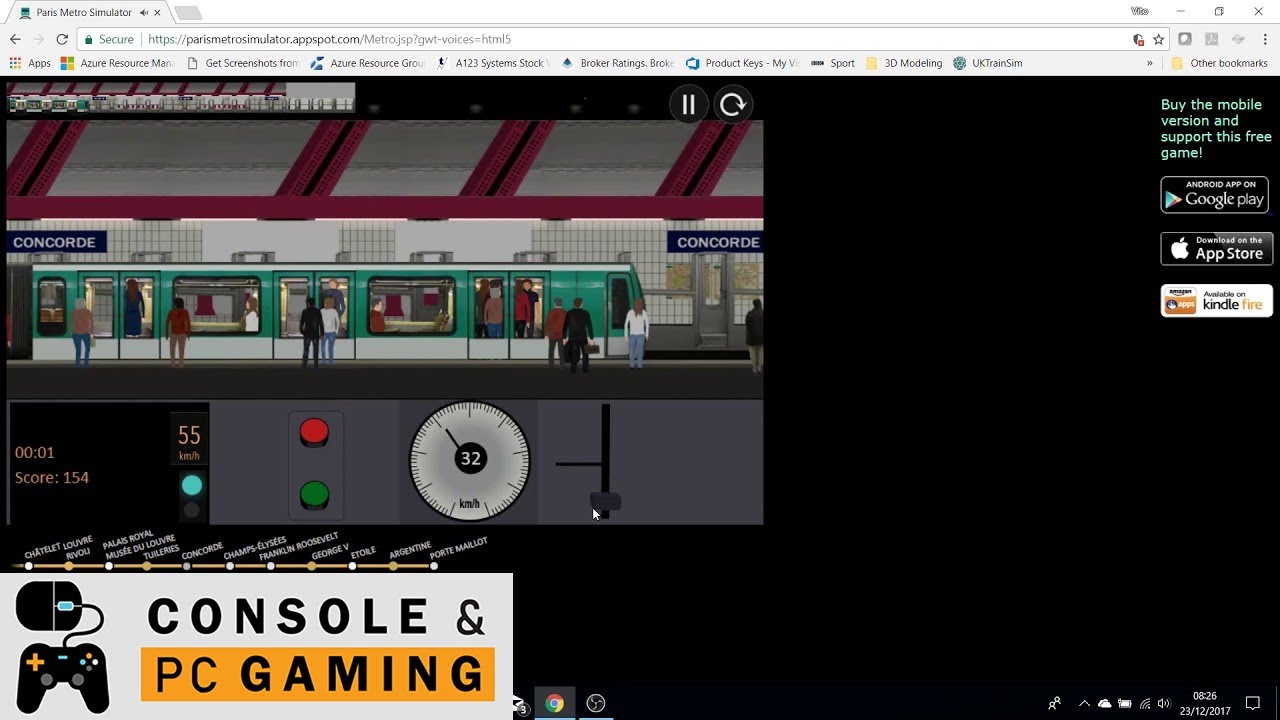Show hidden system tray icons

[x=1084, y=703]
